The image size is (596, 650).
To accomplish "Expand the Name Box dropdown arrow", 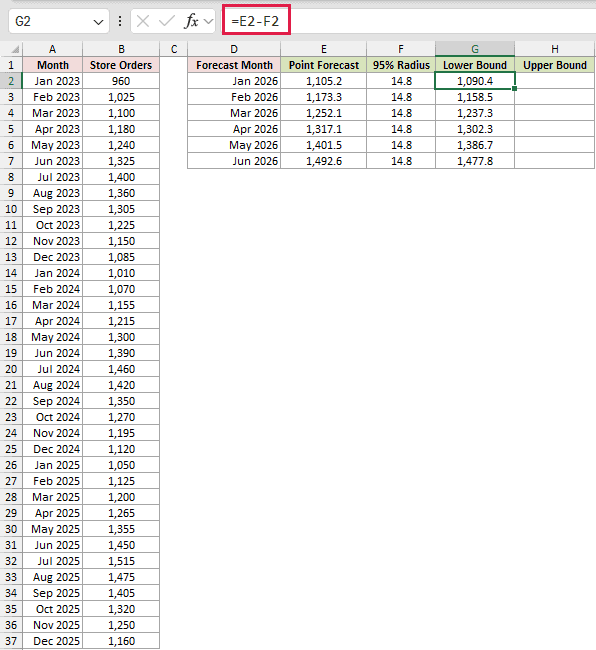I will point(99,22).
